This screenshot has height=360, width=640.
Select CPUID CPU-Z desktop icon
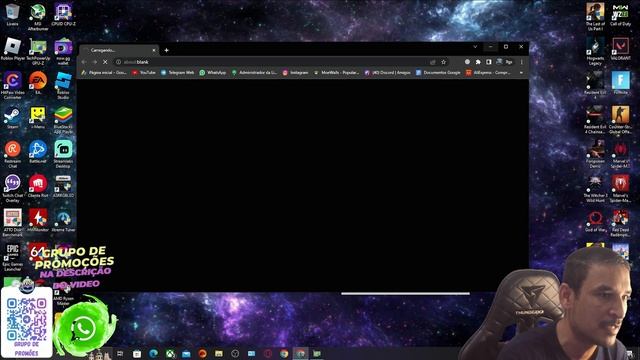click(63, 15)
